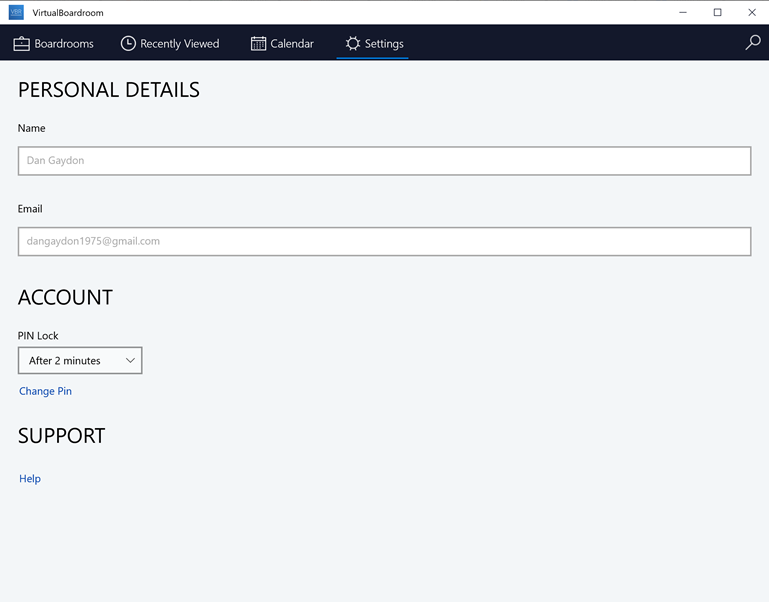Viewport: 769px width, 602px height.
Task: Click the Change Pin link
Action: (x=45, y=391)
